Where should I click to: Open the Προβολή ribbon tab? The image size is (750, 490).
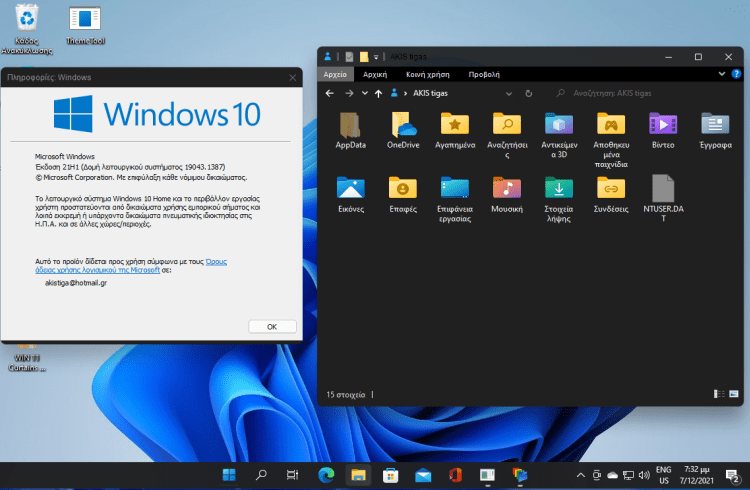[x=484, y=74]
